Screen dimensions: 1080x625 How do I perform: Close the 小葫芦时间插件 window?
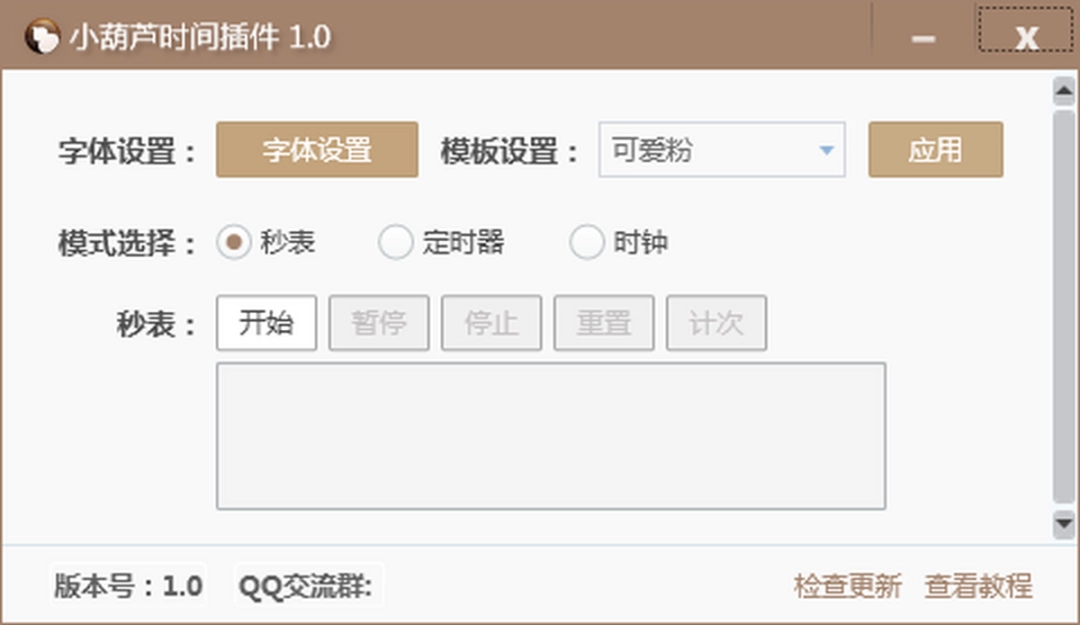(x=1026, y=38)
